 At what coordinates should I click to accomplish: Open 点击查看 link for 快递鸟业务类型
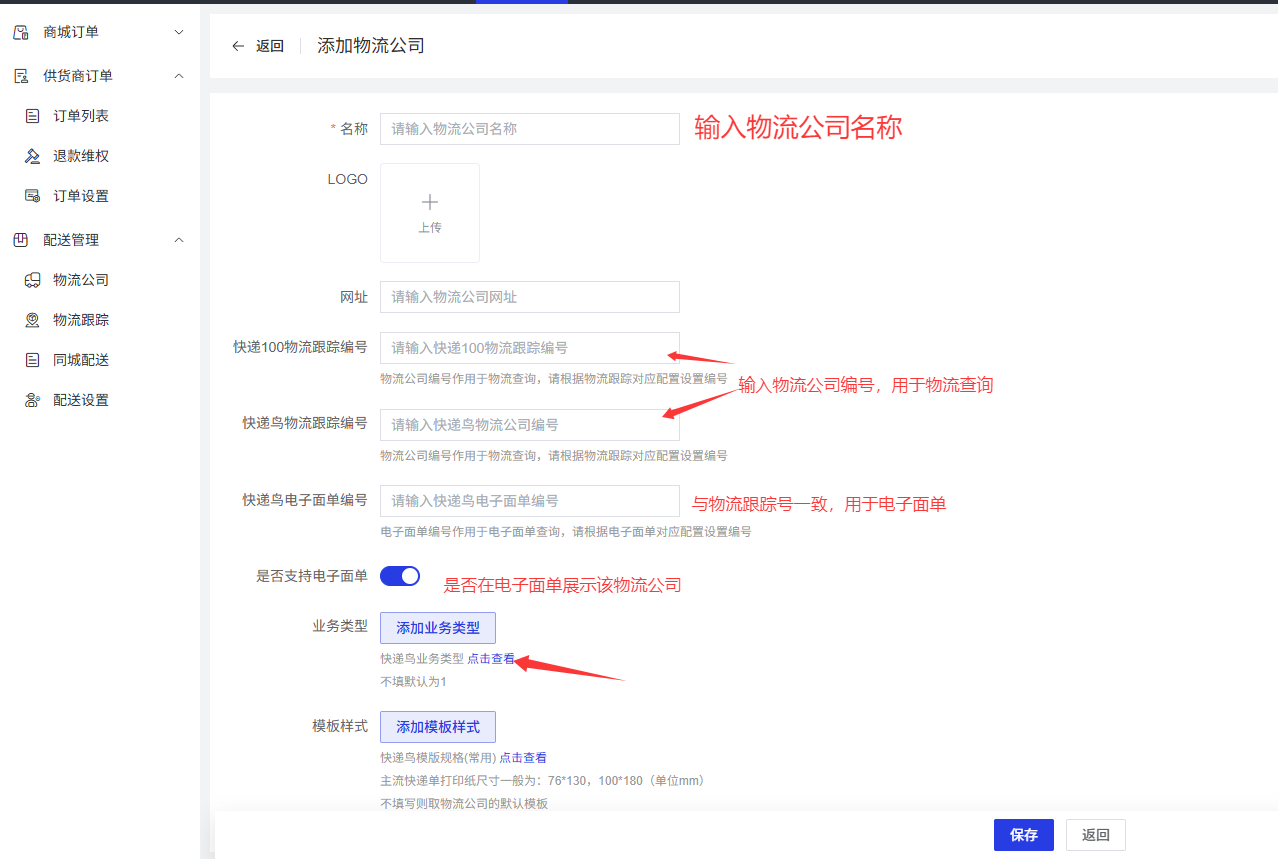pyautogui.click(x=491, y=659)
